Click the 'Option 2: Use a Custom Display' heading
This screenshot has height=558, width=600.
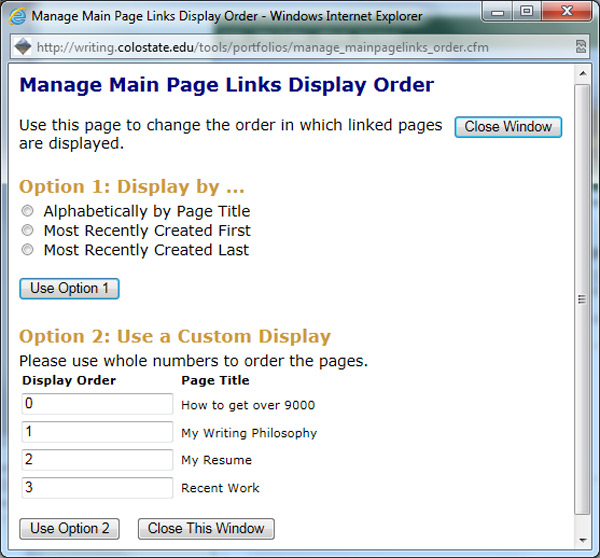175,337
